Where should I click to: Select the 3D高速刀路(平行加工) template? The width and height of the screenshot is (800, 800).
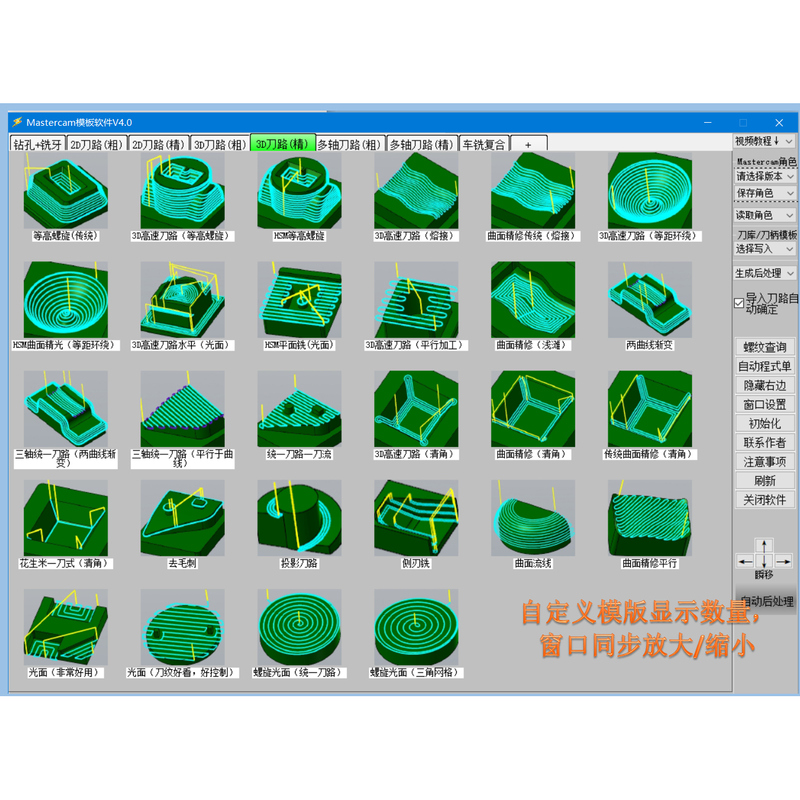(416, 300)
